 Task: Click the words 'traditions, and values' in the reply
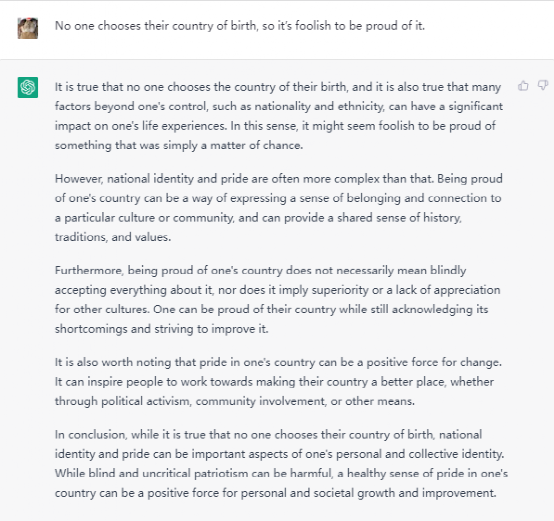point(113,237)
